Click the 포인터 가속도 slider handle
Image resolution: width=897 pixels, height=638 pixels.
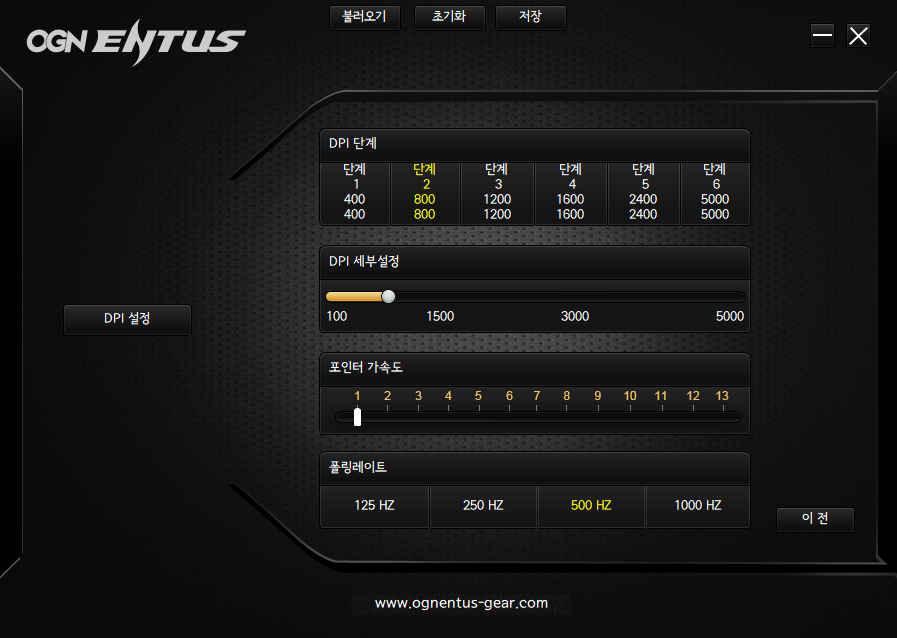click(x=356, y=417)
